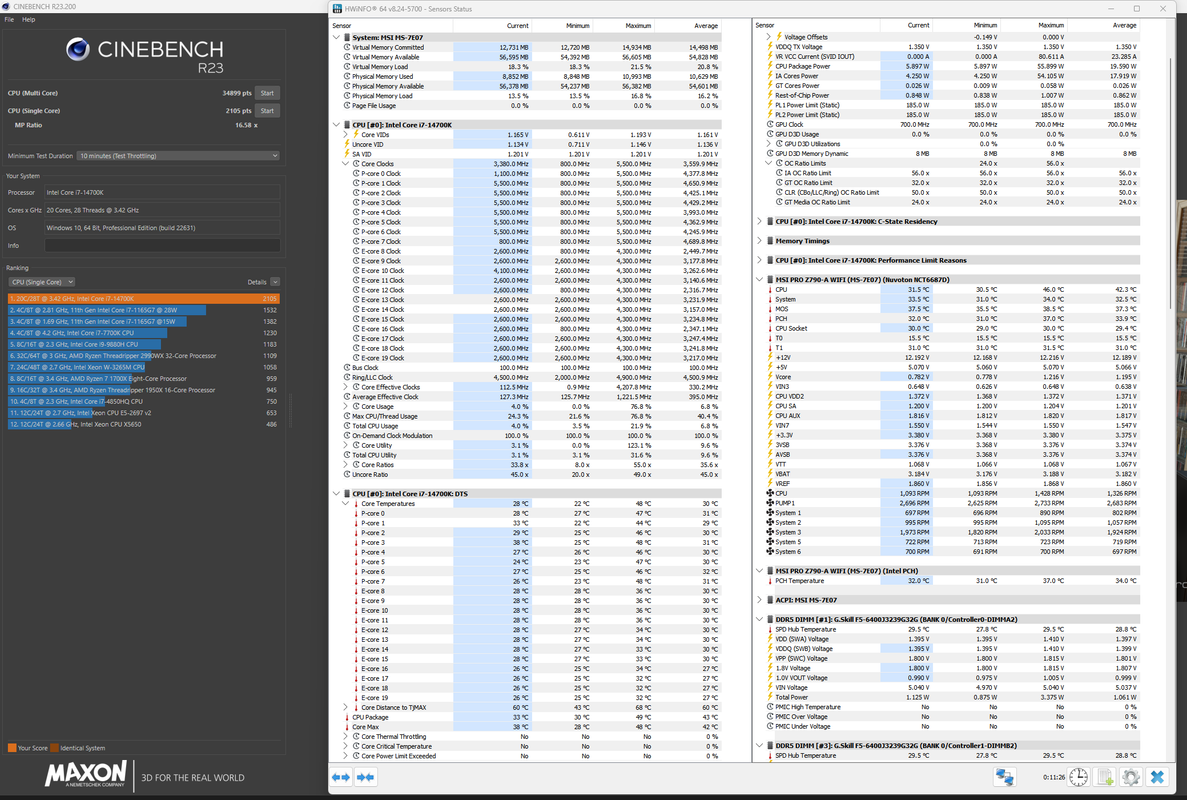The width and height of the screenshot is (1187, 800).
Task: Open the File menu in Cinebench
Action: click(x=9, y=20)
